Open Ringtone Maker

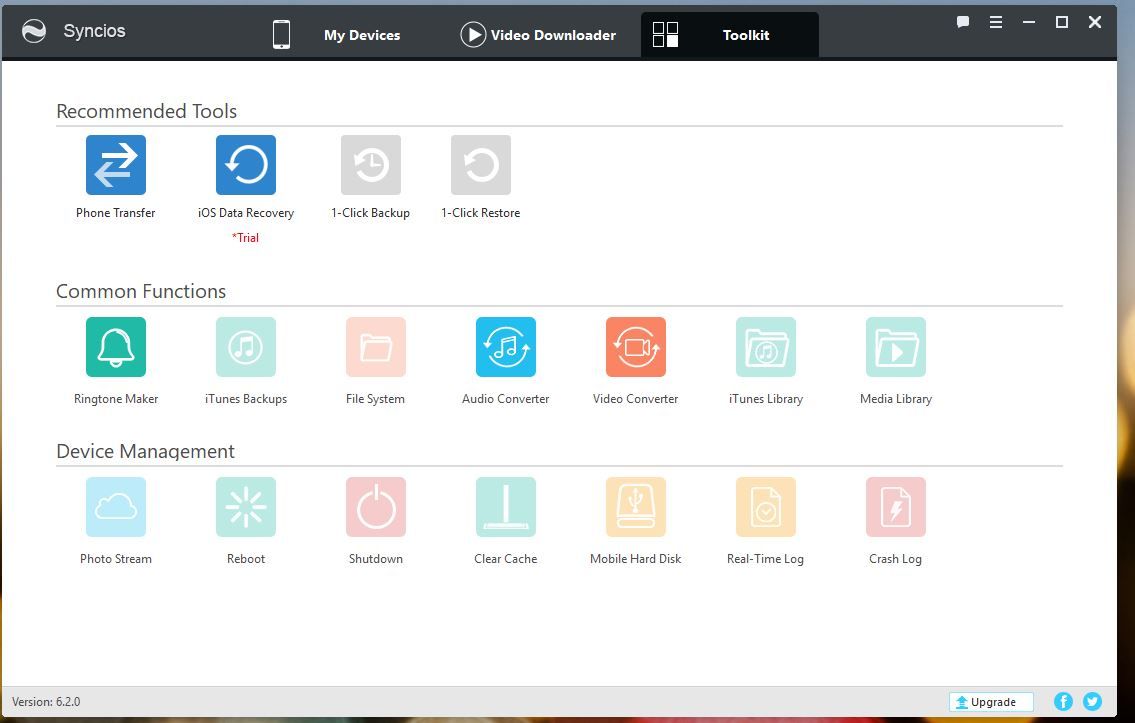coord(116,347)
